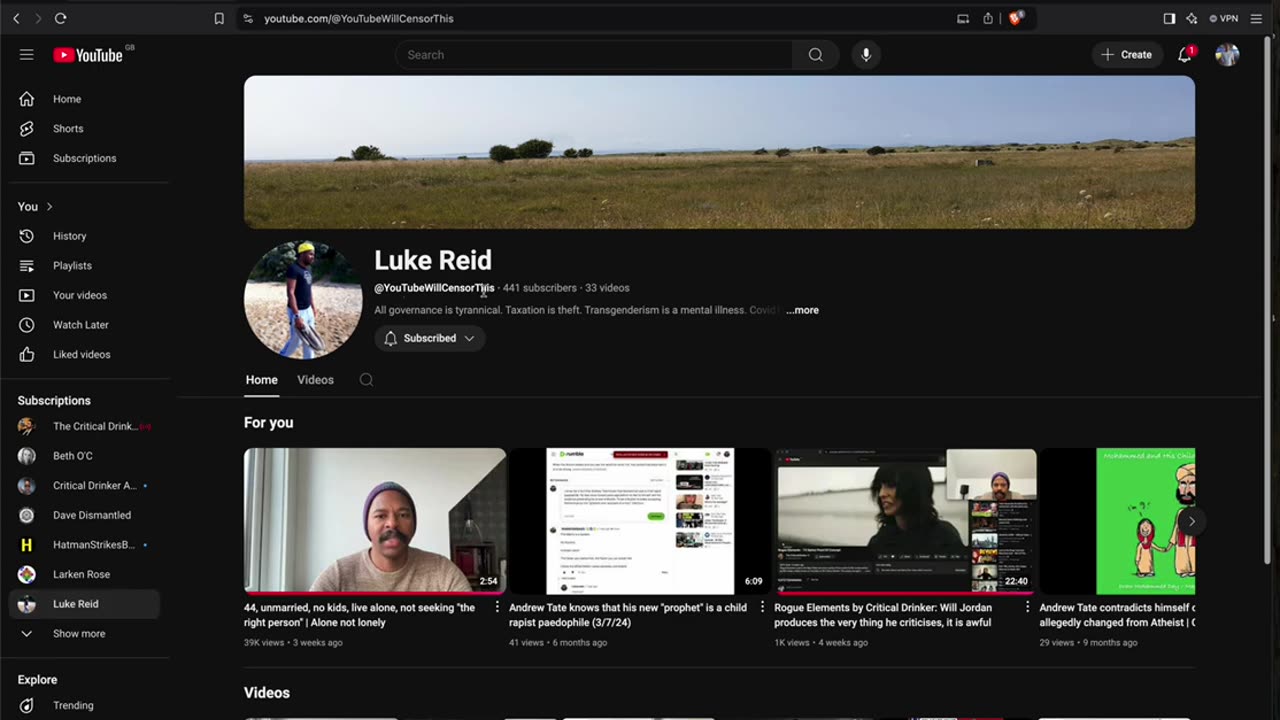
Task: Open options for Andrew Tate prophet video
Action: click(x=762, y=607)
